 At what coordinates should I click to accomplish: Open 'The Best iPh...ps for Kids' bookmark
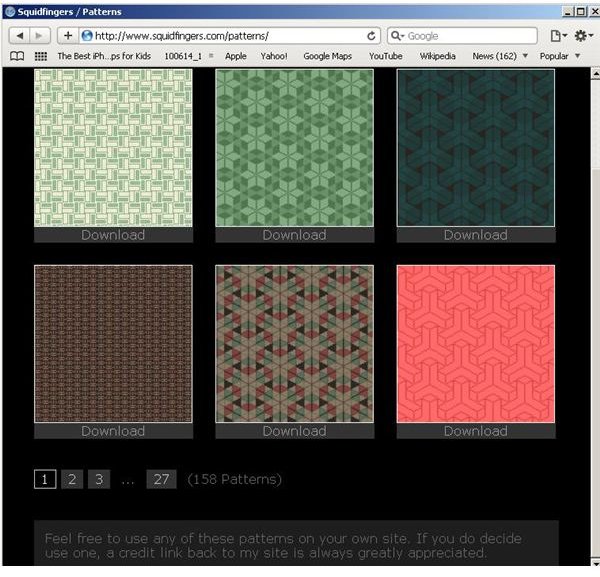[x=104, y=56]
